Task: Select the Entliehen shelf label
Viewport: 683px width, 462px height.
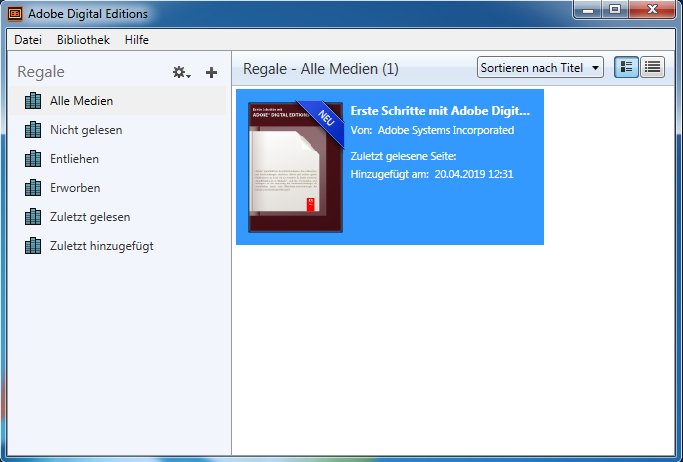Action: (74, 159)
